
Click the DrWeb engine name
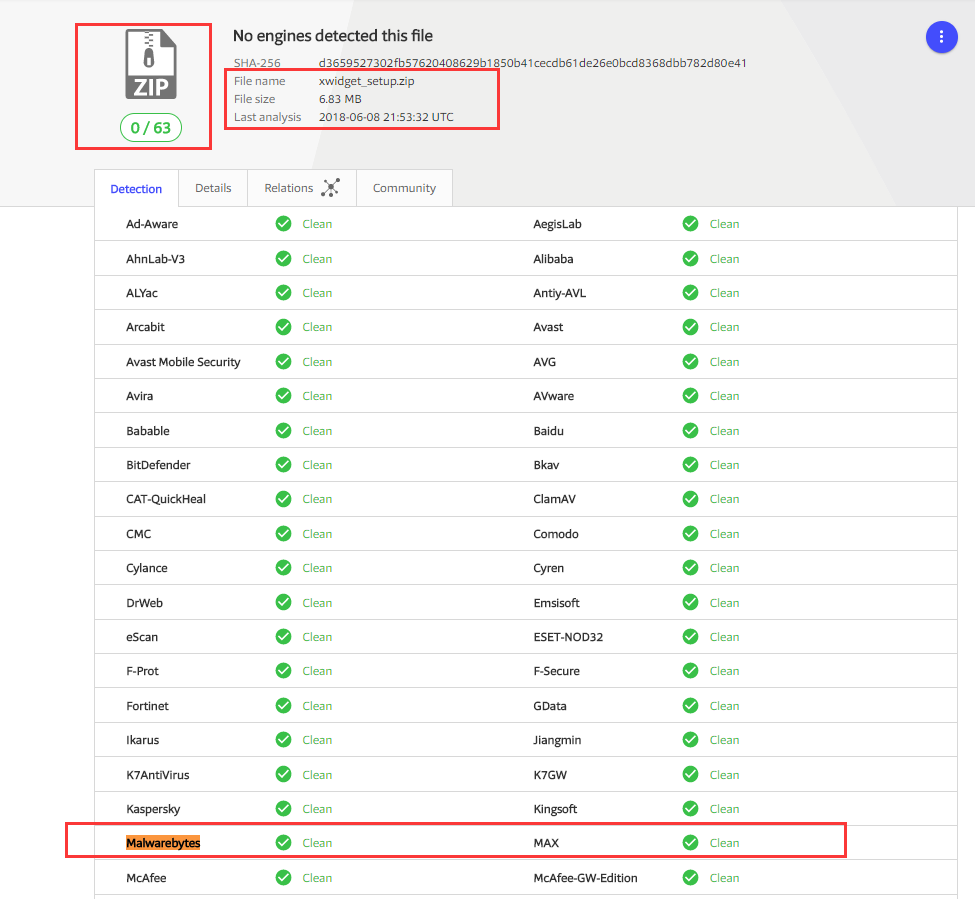click(144, 603)
